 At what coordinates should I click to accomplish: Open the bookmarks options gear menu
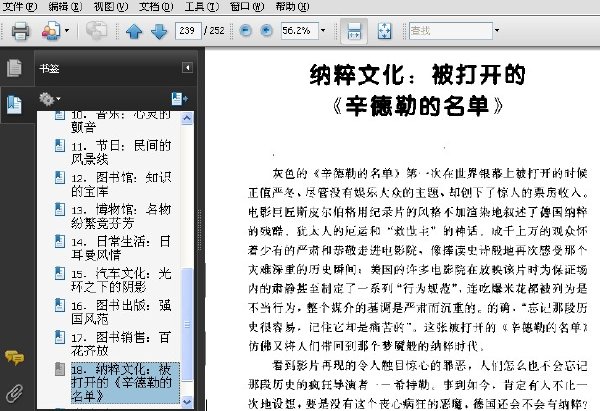tap(49, 99)
